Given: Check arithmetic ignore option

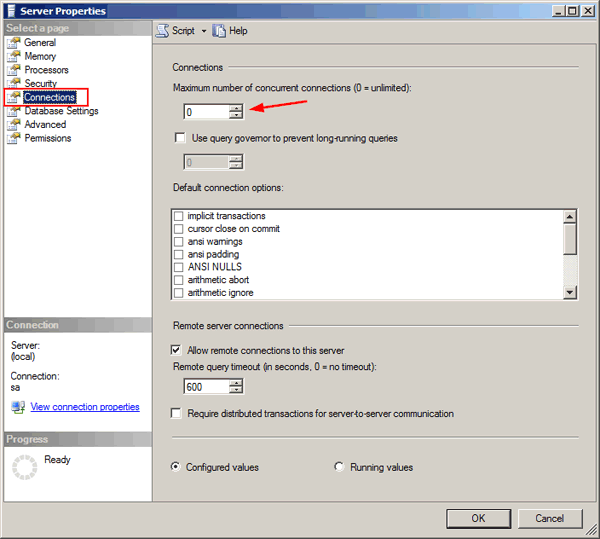Looking at the screenshot, I should [179, 293].
